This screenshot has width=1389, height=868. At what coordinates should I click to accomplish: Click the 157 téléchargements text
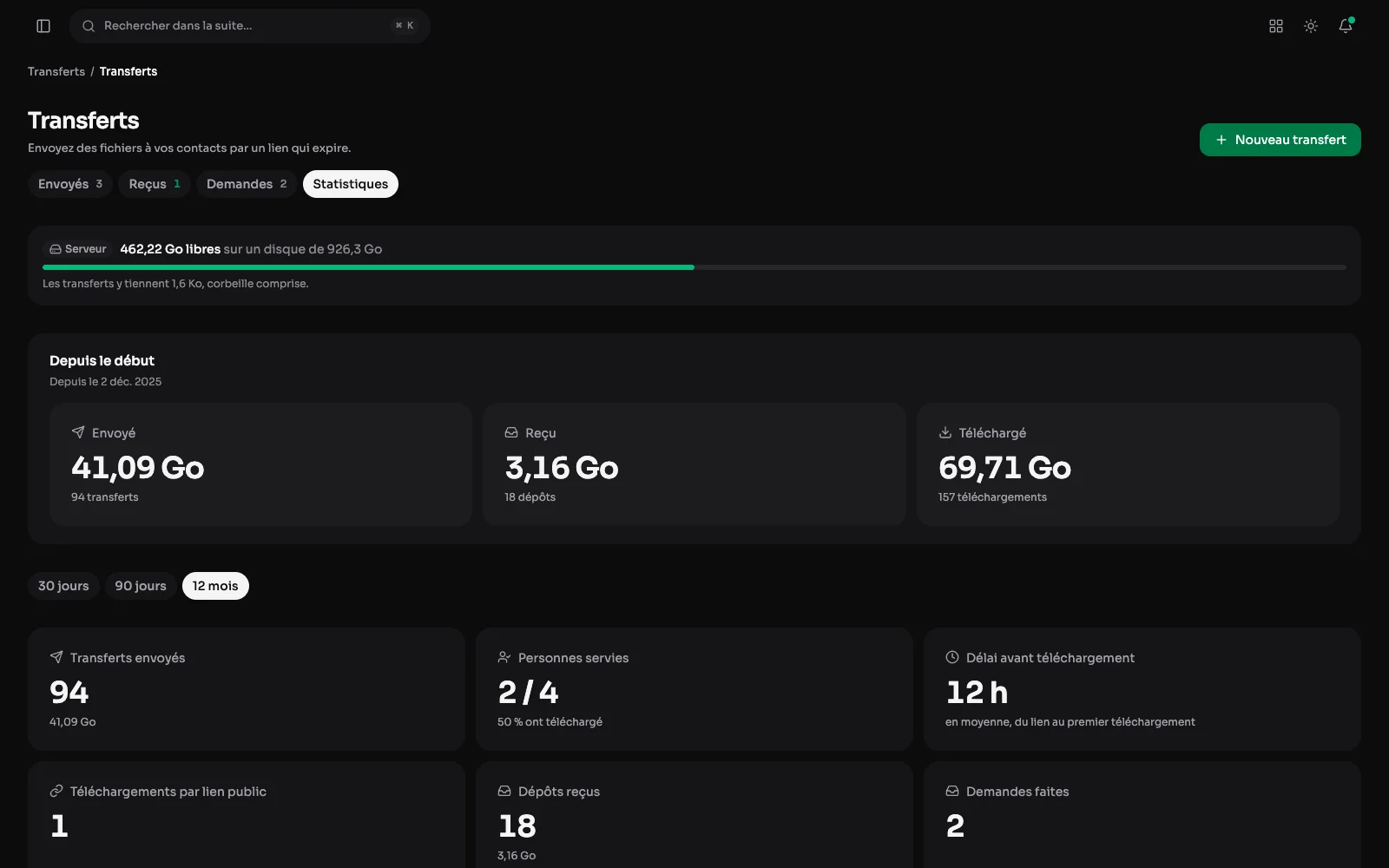click(x=992, y=497)
